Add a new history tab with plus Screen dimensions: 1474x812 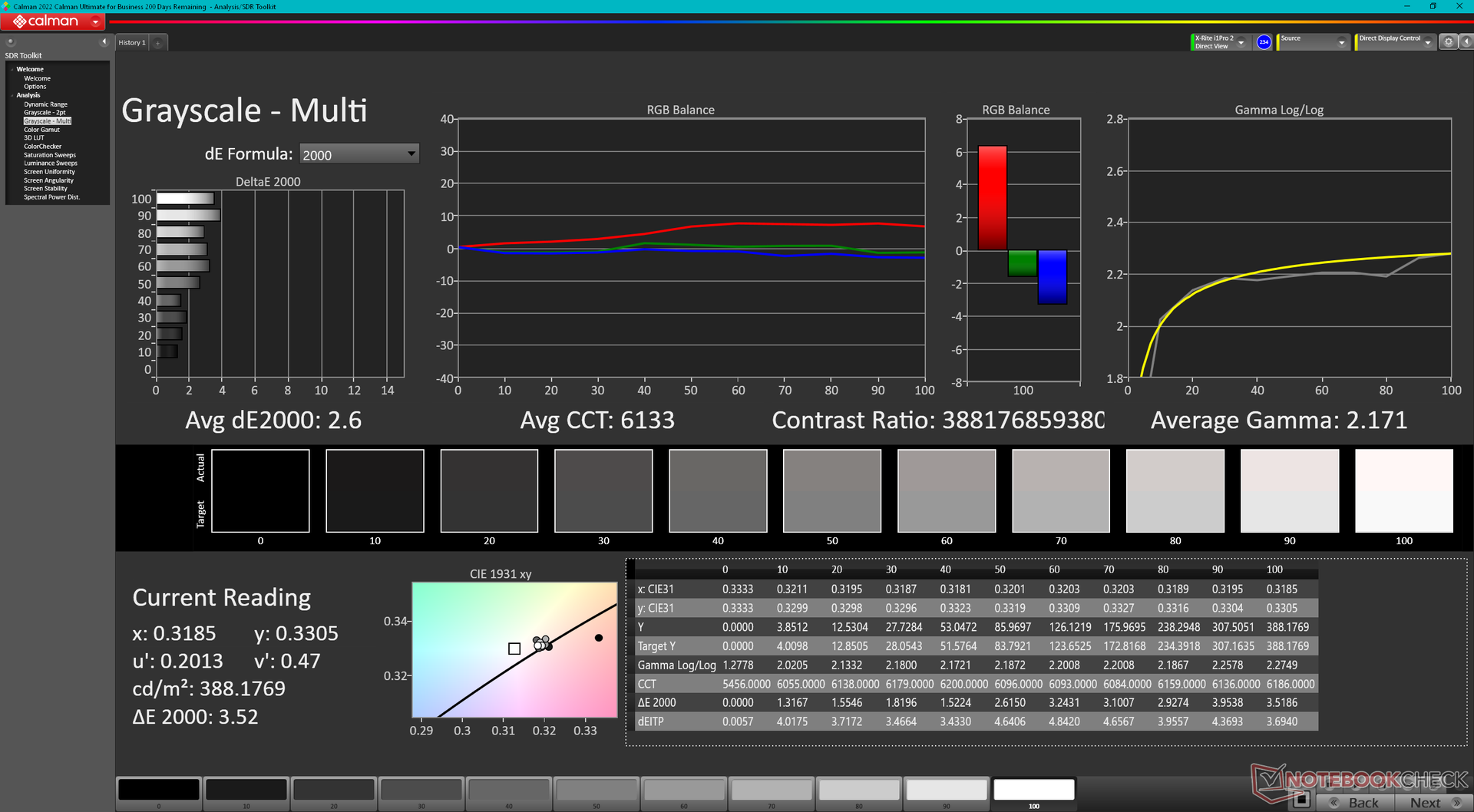[158, 43]
